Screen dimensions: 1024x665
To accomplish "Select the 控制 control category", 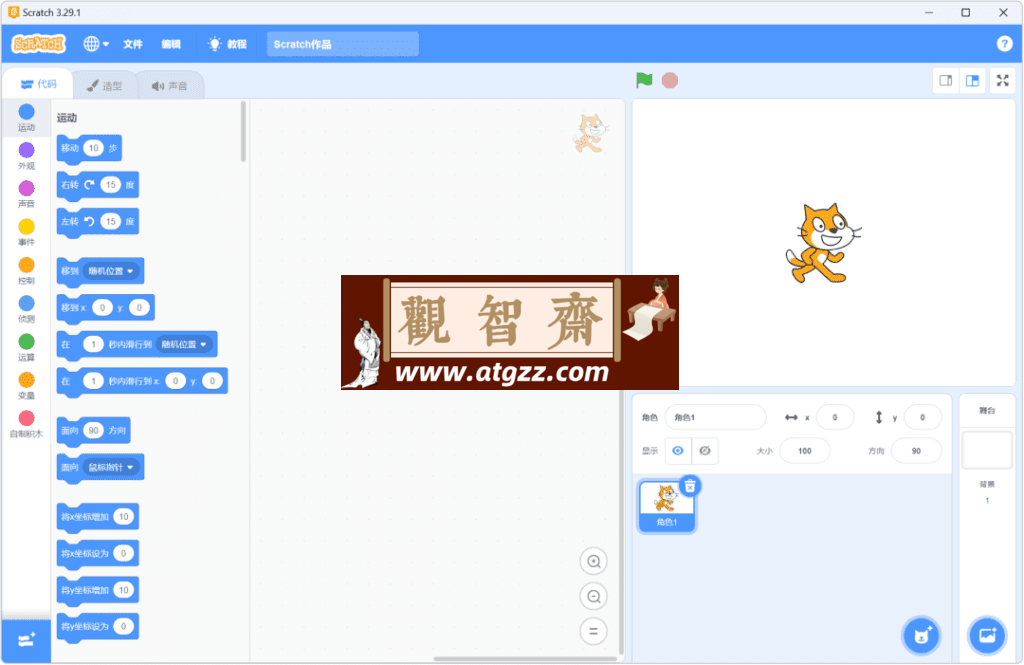I will click(x=26, y=271).
